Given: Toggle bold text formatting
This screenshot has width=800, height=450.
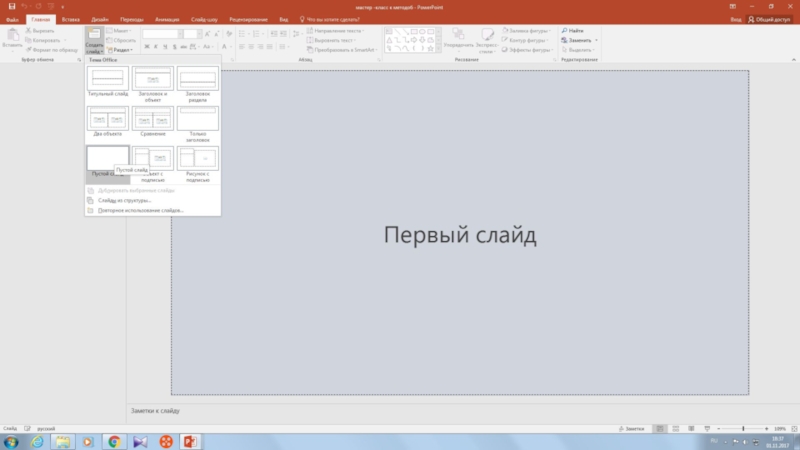Looking at the screenshot, I should coord(147,48).
